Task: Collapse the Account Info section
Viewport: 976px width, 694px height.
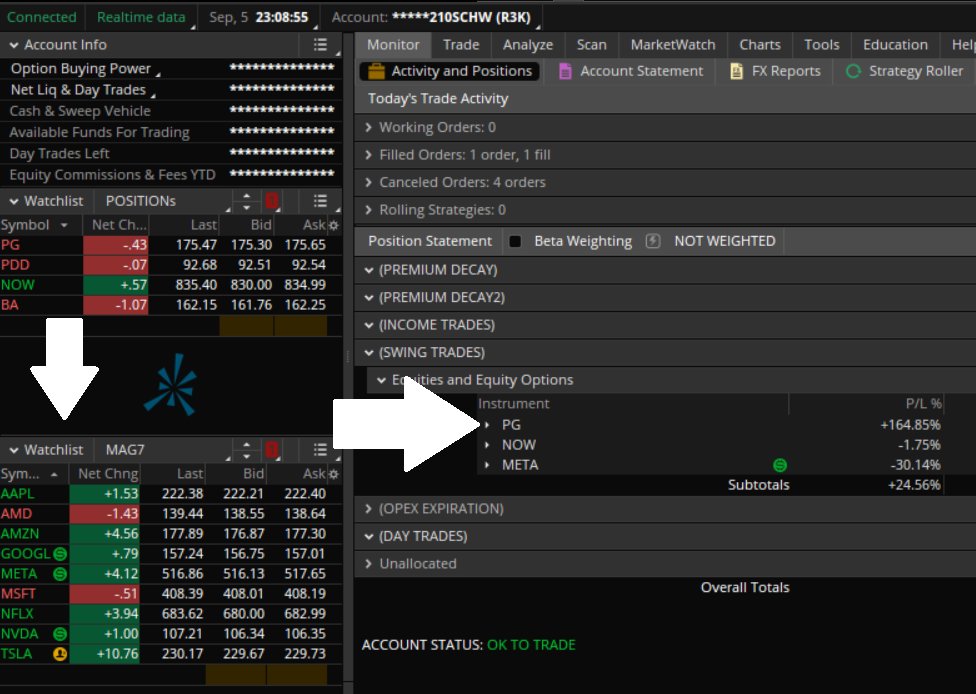Action: click(14, 45)
